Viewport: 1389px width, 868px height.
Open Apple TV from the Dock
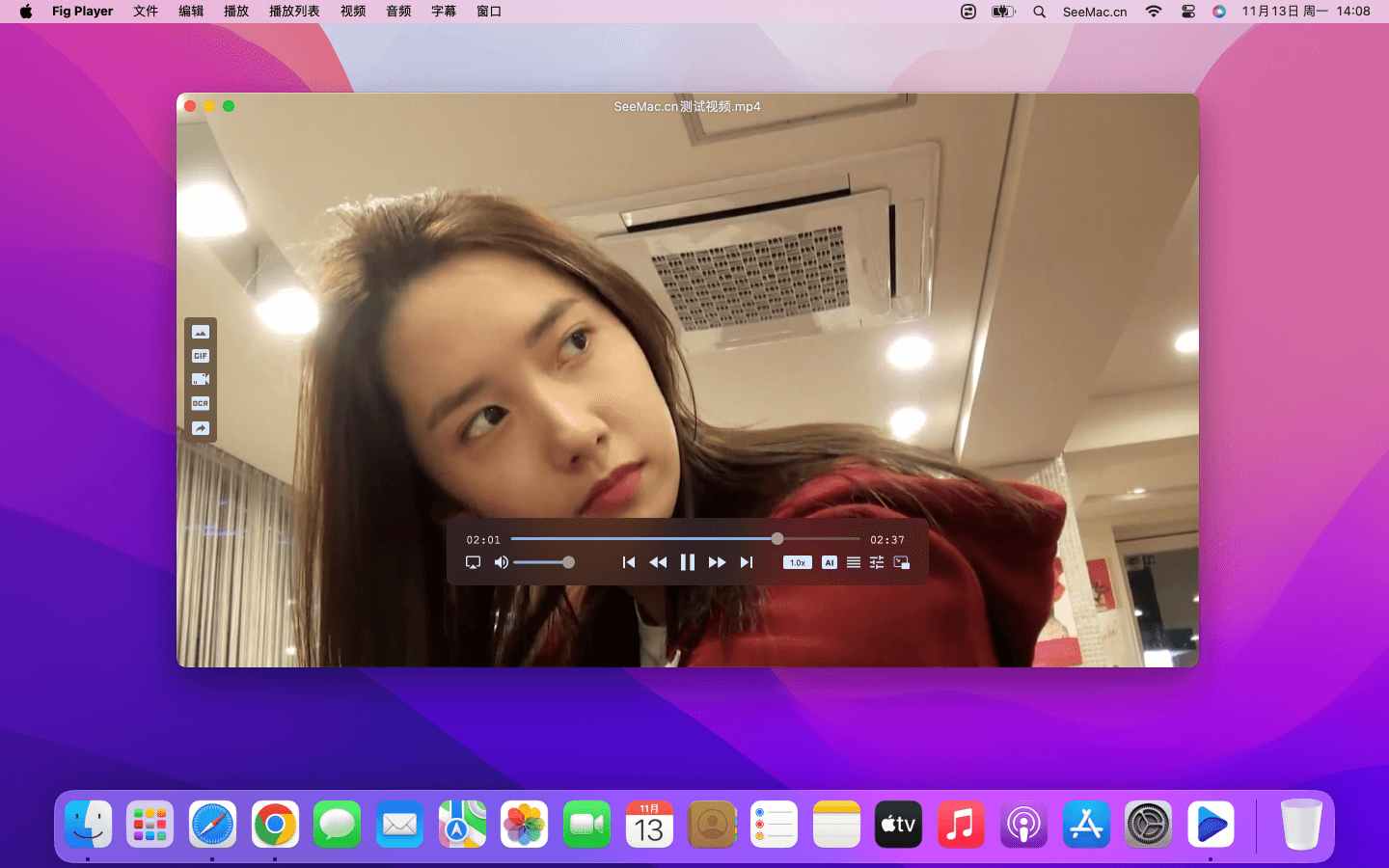click(898, 825)
